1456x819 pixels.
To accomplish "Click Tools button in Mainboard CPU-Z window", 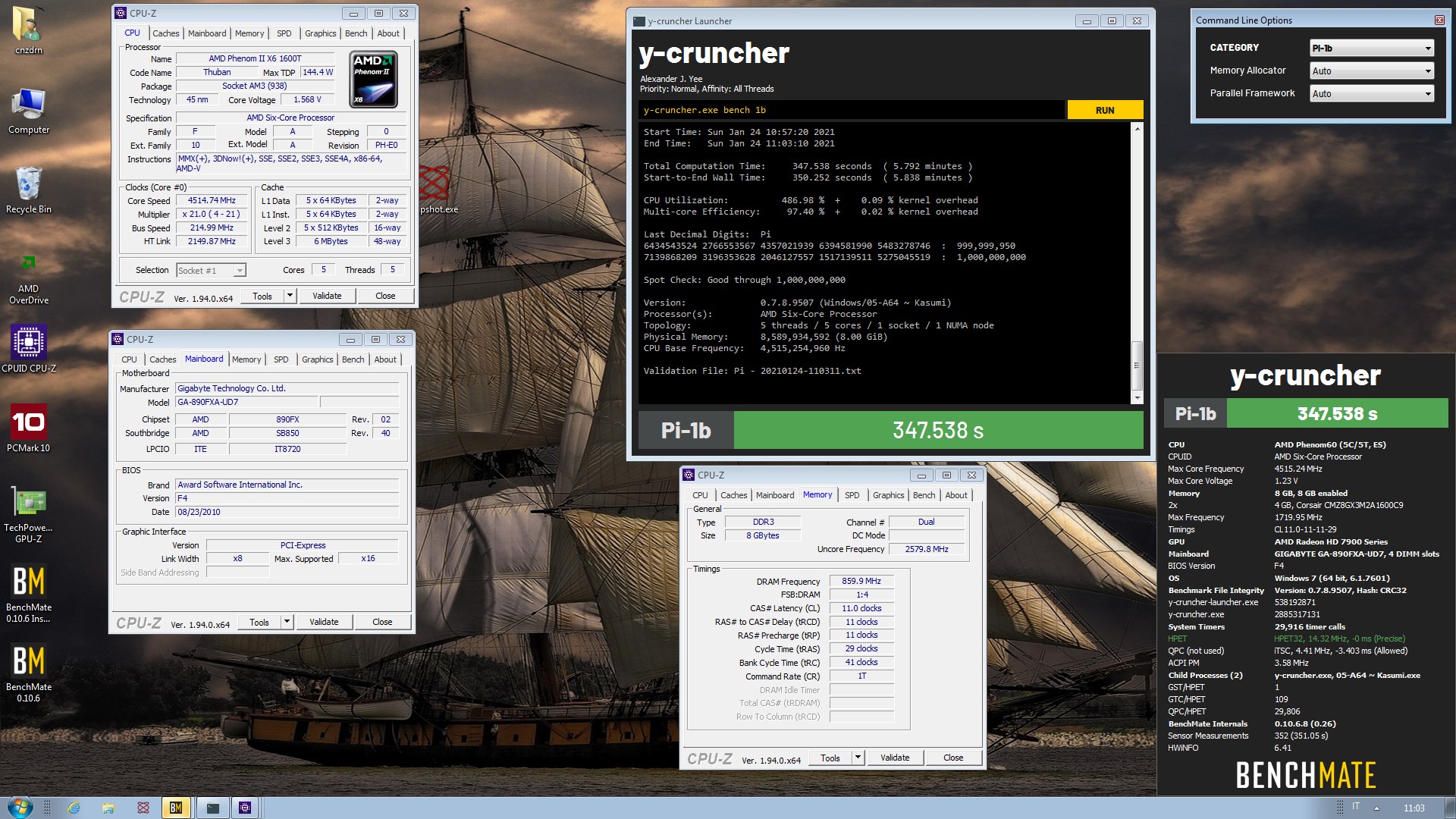I will (x=259, y=622).
